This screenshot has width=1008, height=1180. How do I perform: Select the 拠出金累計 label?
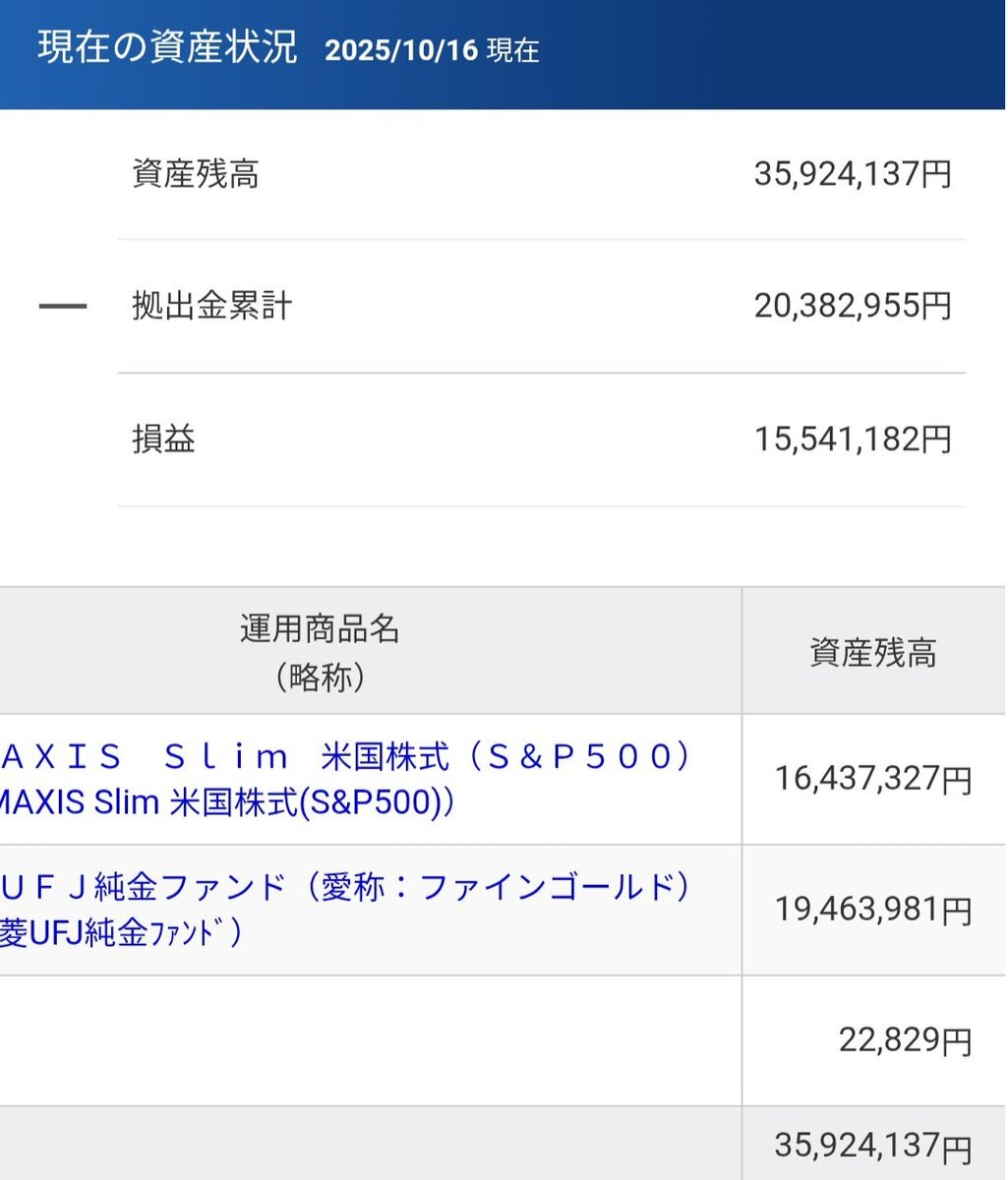(x=211, y=307)
